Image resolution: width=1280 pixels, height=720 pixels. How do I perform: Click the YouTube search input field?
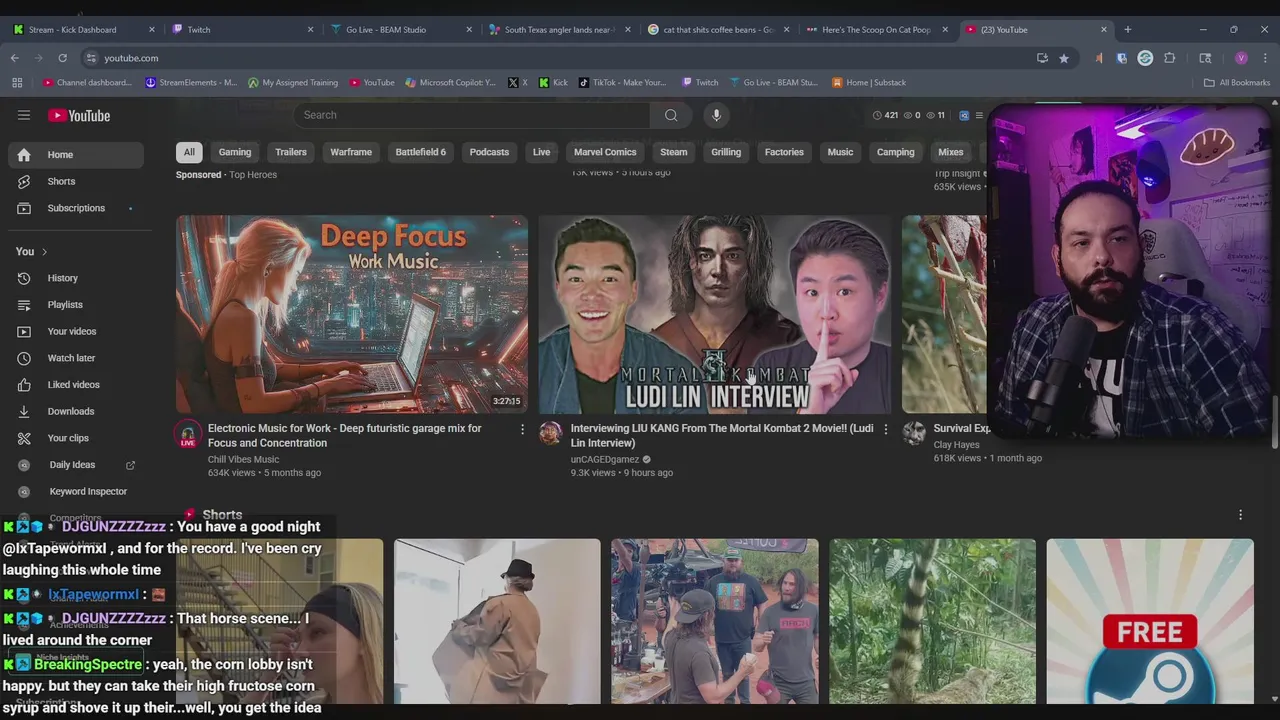point(472,115)
